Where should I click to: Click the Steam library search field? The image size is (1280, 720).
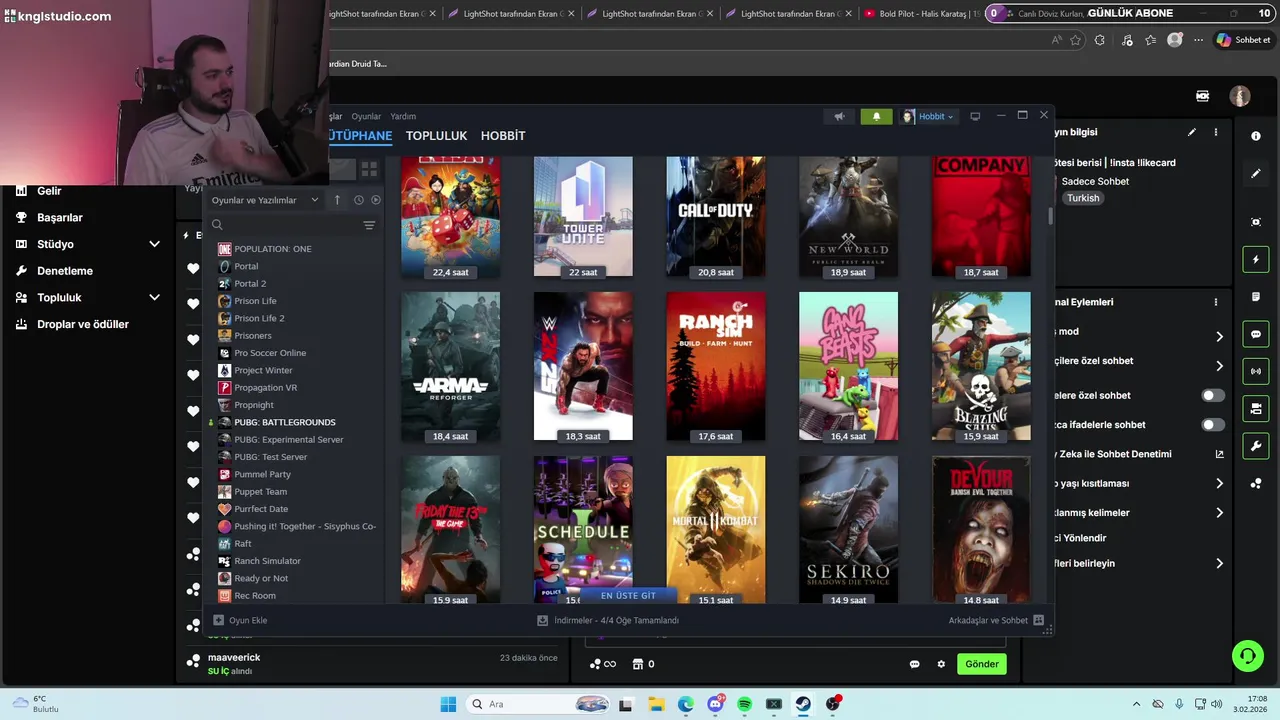coord(290,225)
